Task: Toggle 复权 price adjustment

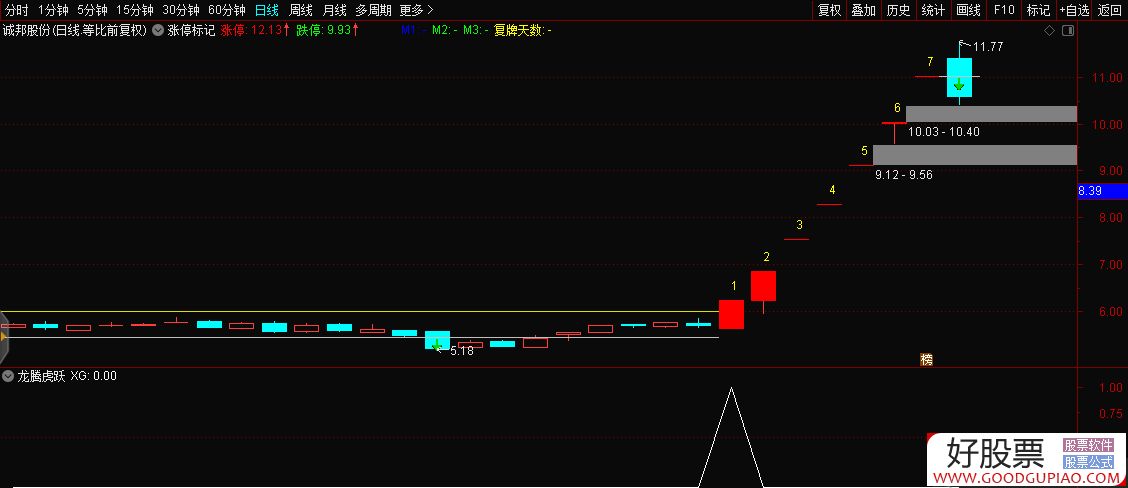Action: (x=829, y=10)
